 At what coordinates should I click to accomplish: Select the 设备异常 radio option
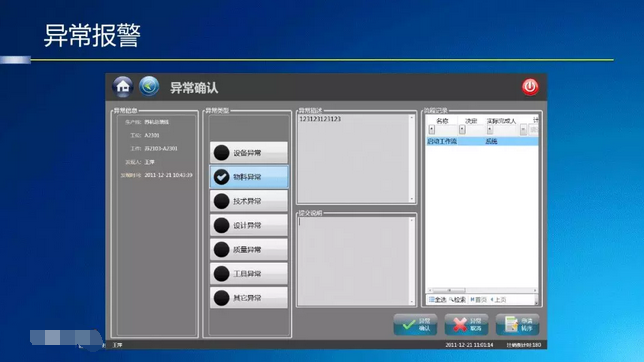pos(249,153)
